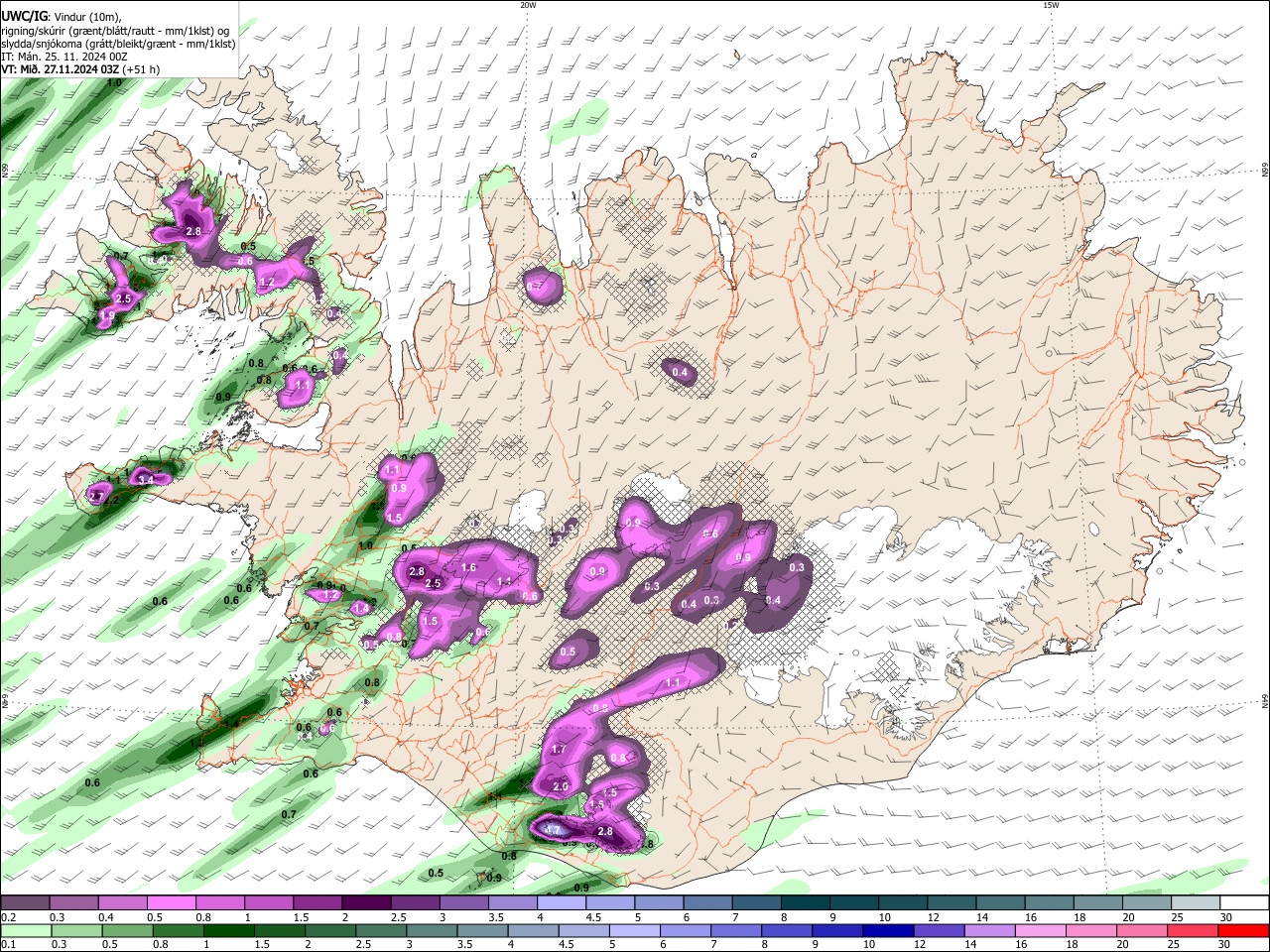Image resolution: width=1270 pixels, height=952 pixels.
Task: Click the pale green first swatch in the lower legend row
Action: (25, 931)
